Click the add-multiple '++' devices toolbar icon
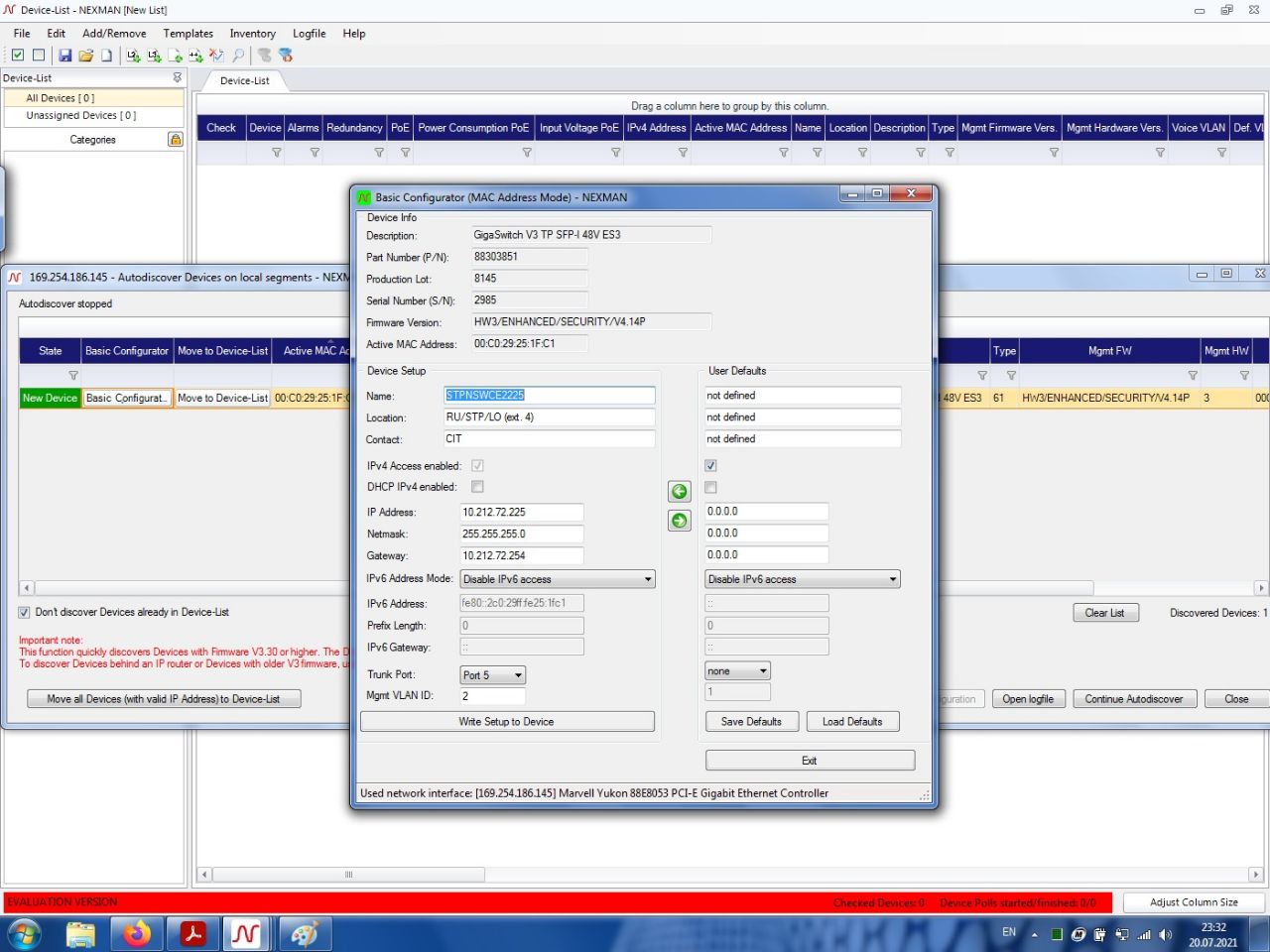 [195, 56]
